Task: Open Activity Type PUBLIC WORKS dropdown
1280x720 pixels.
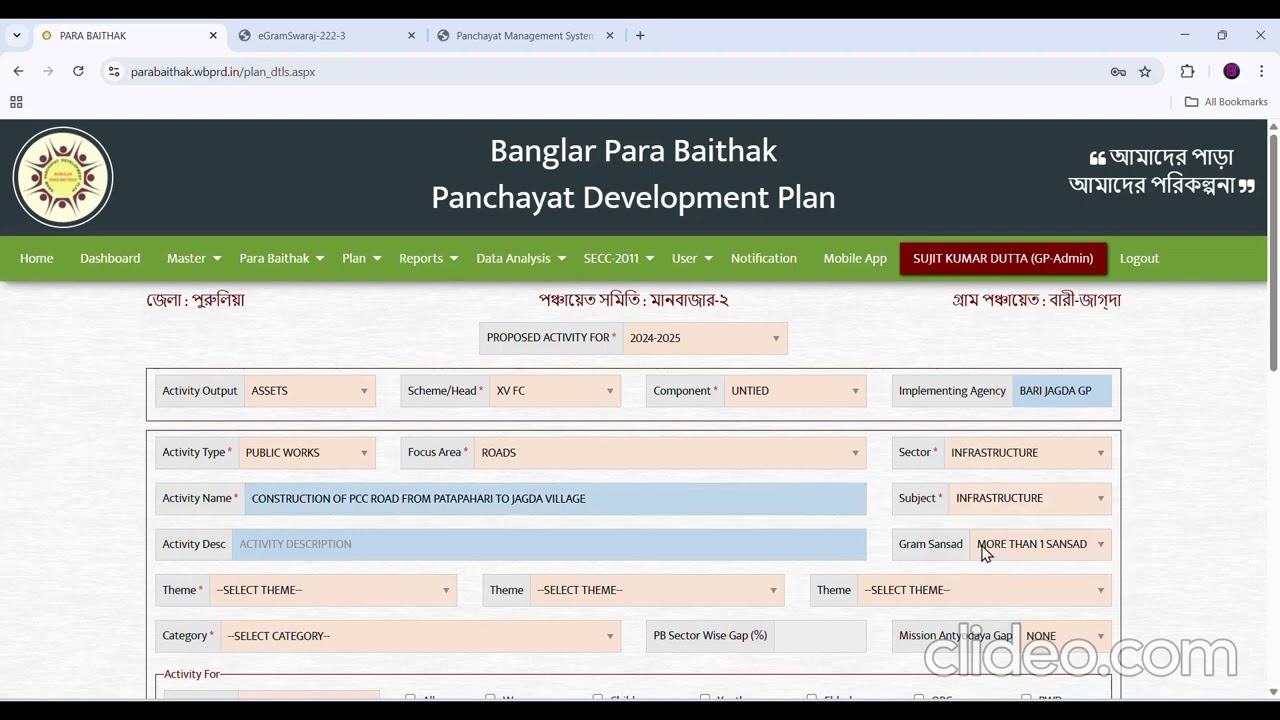Action: coord(307,453)
